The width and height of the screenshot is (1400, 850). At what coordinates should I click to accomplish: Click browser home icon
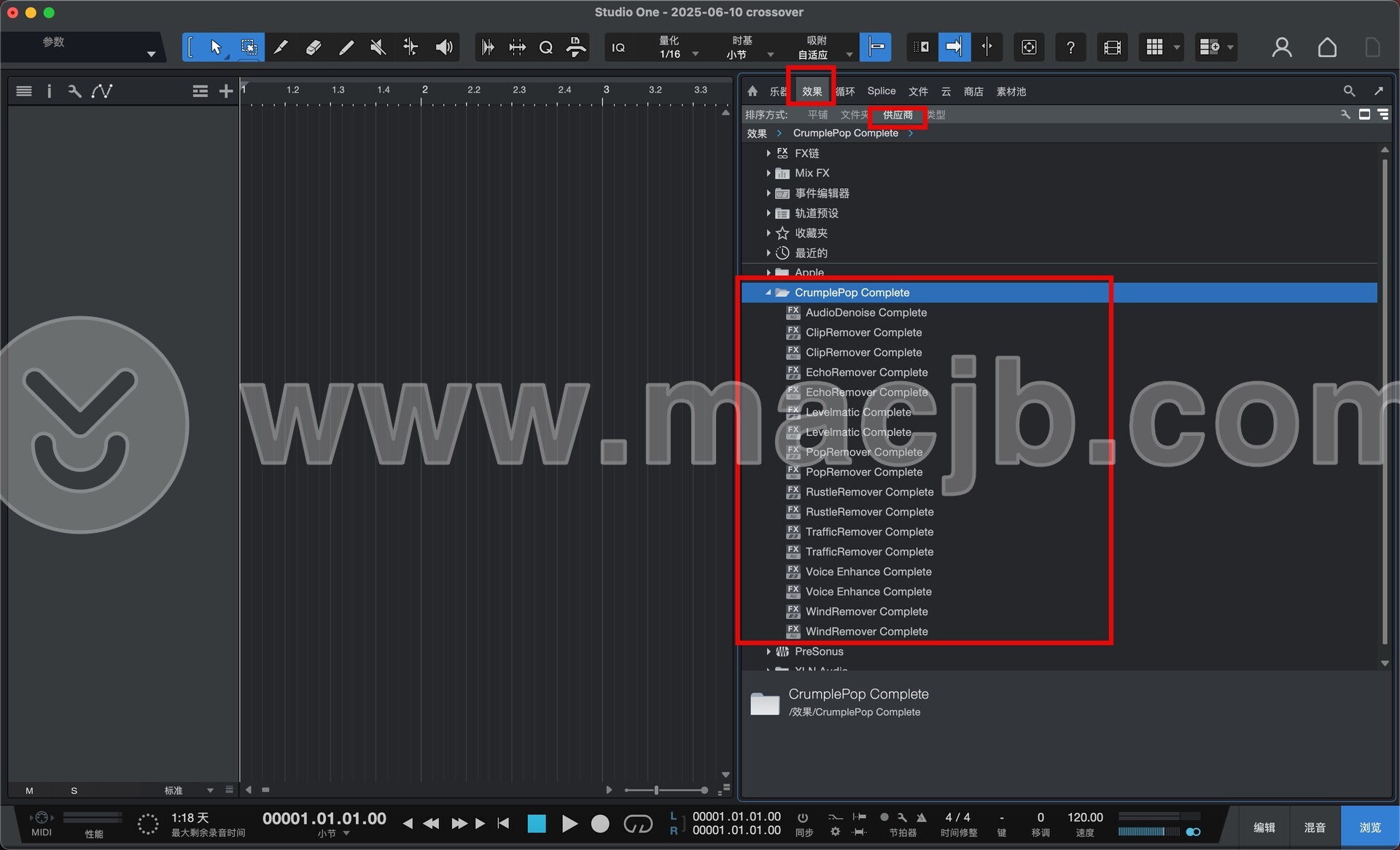(x=752, y=91)
